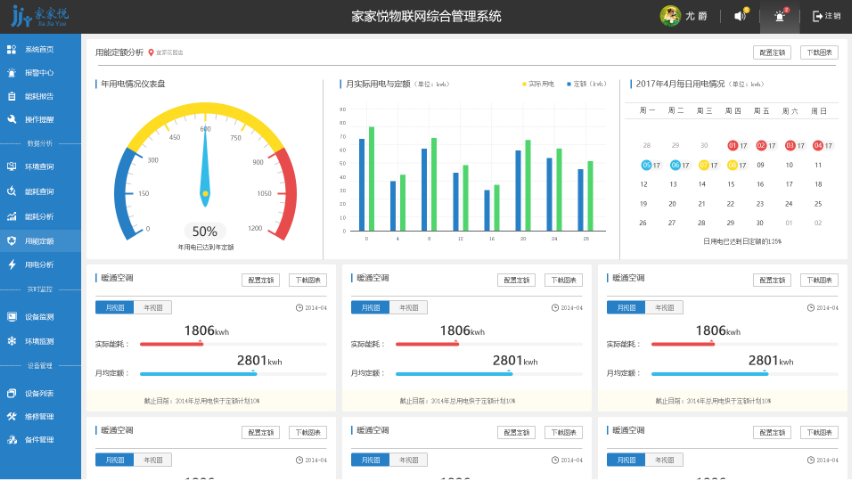852x480 pixels.
Task: Click the top 配置定额 button
Action: click(772, 52)
